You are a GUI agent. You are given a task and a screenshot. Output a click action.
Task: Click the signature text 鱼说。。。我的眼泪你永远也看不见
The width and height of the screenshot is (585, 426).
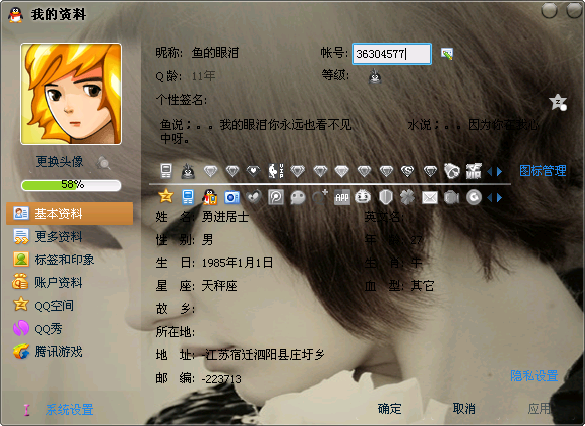pos(256,125)
